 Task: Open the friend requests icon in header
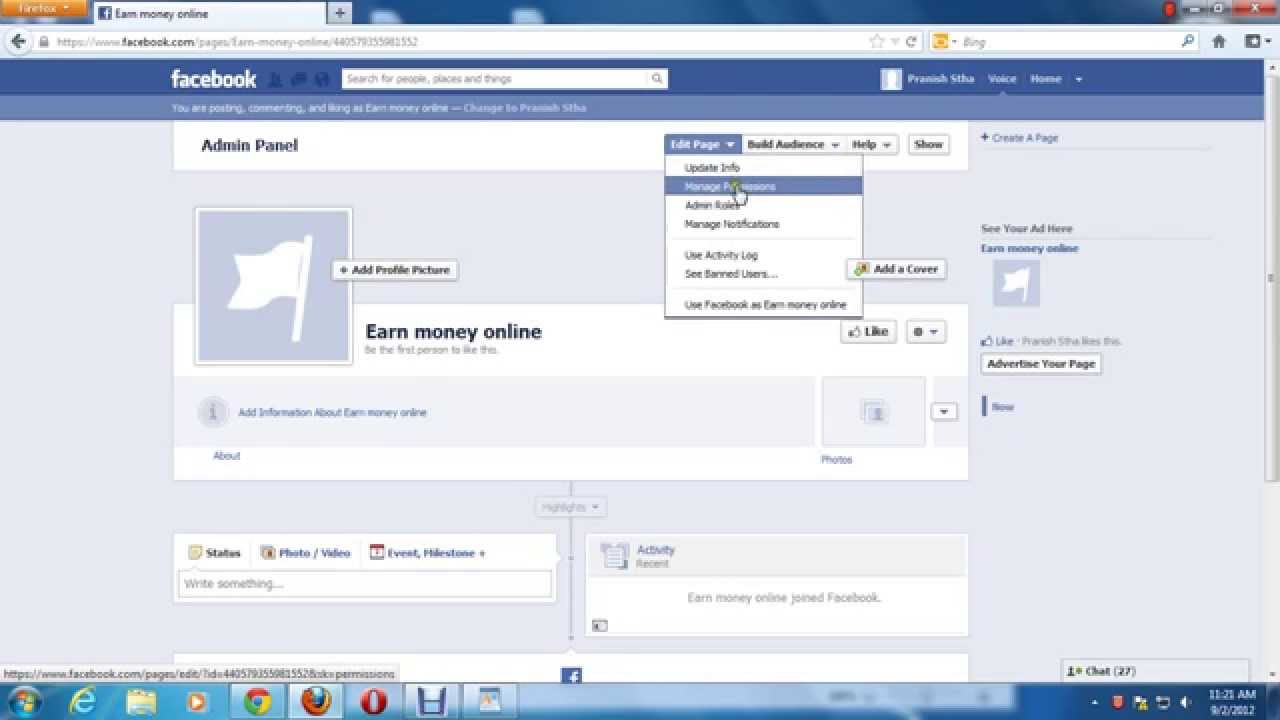tap(275, 79)
